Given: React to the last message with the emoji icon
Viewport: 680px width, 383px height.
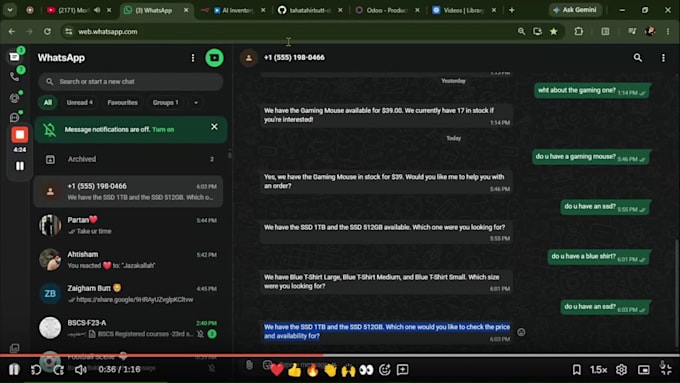Looking at the screenshot, I should [521, 332].
